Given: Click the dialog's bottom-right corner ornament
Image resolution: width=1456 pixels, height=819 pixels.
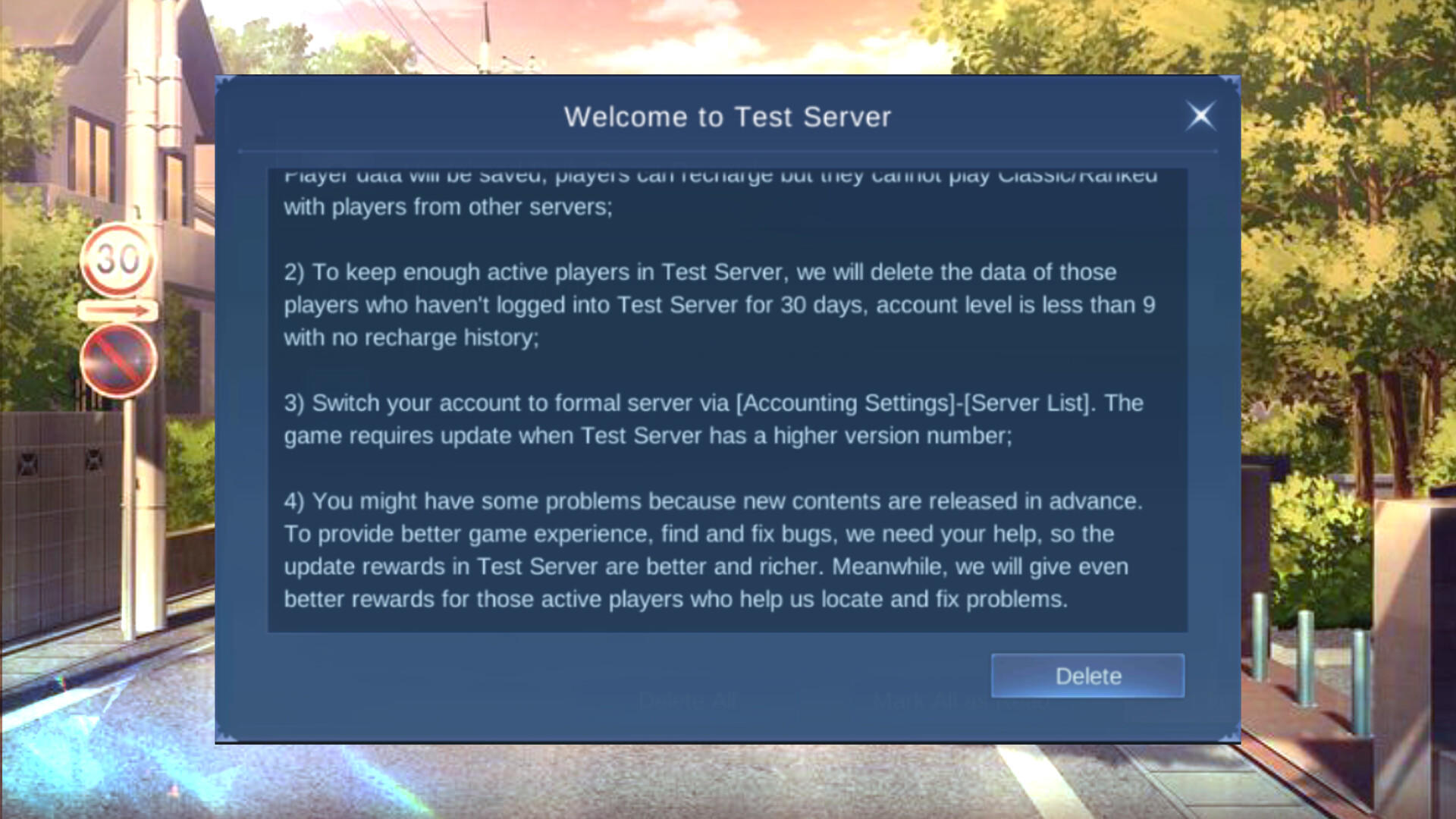Looking at the screenshot, I should [1230, 733].
